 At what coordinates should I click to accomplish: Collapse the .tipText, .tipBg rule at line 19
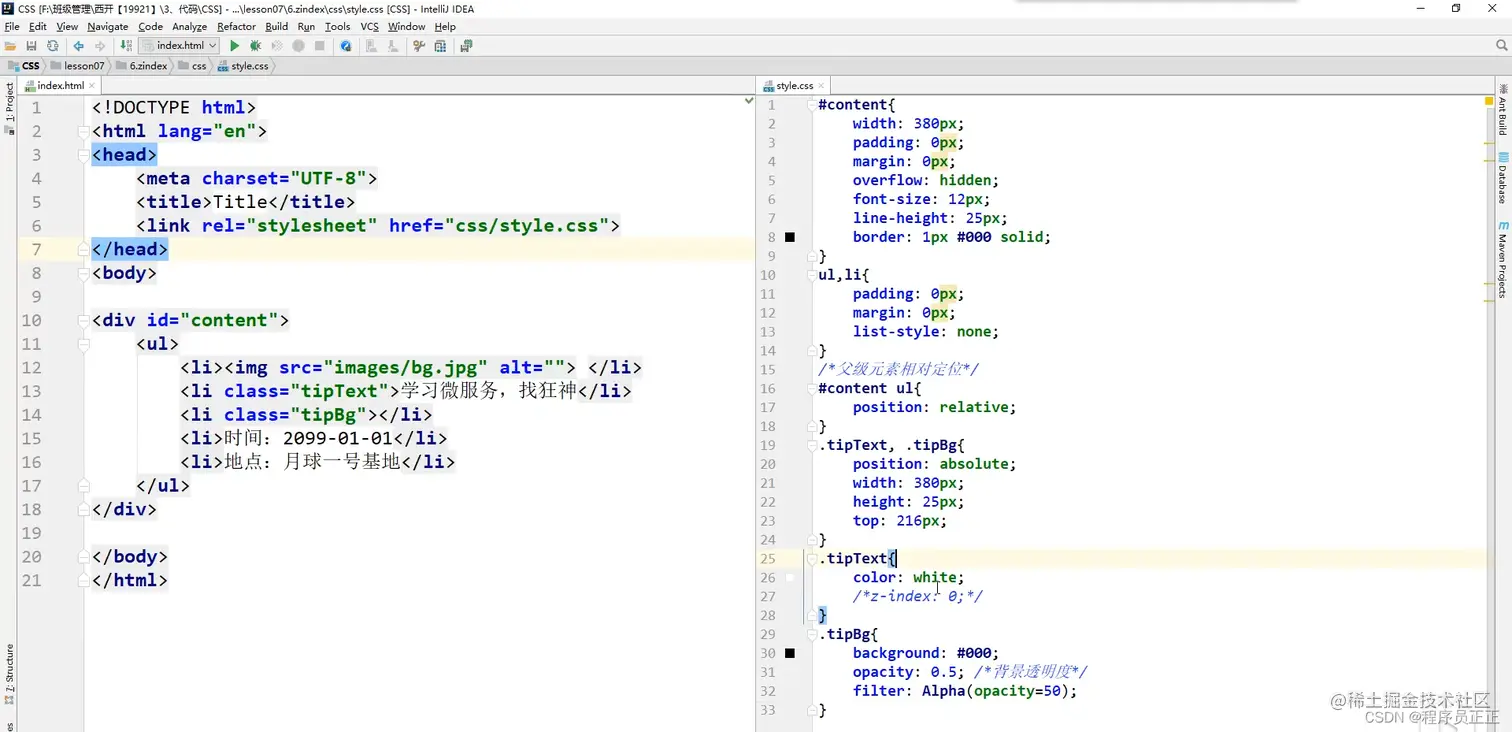(x=811, y=445)
